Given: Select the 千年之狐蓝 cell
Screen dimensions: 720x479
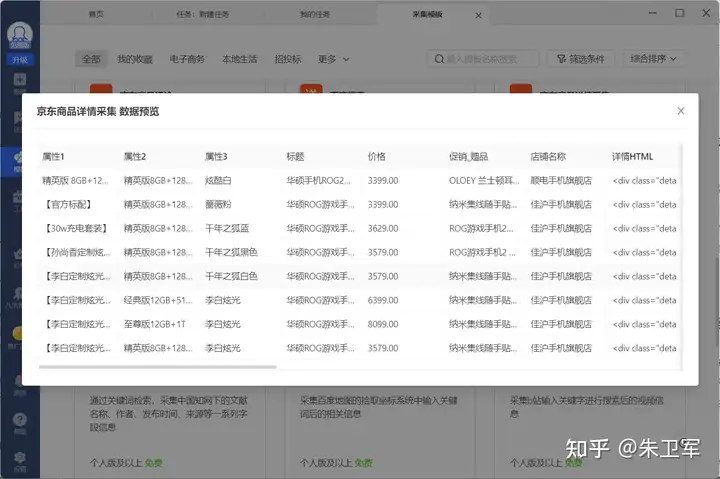Looking at the screenshot, I should (227, 228).
